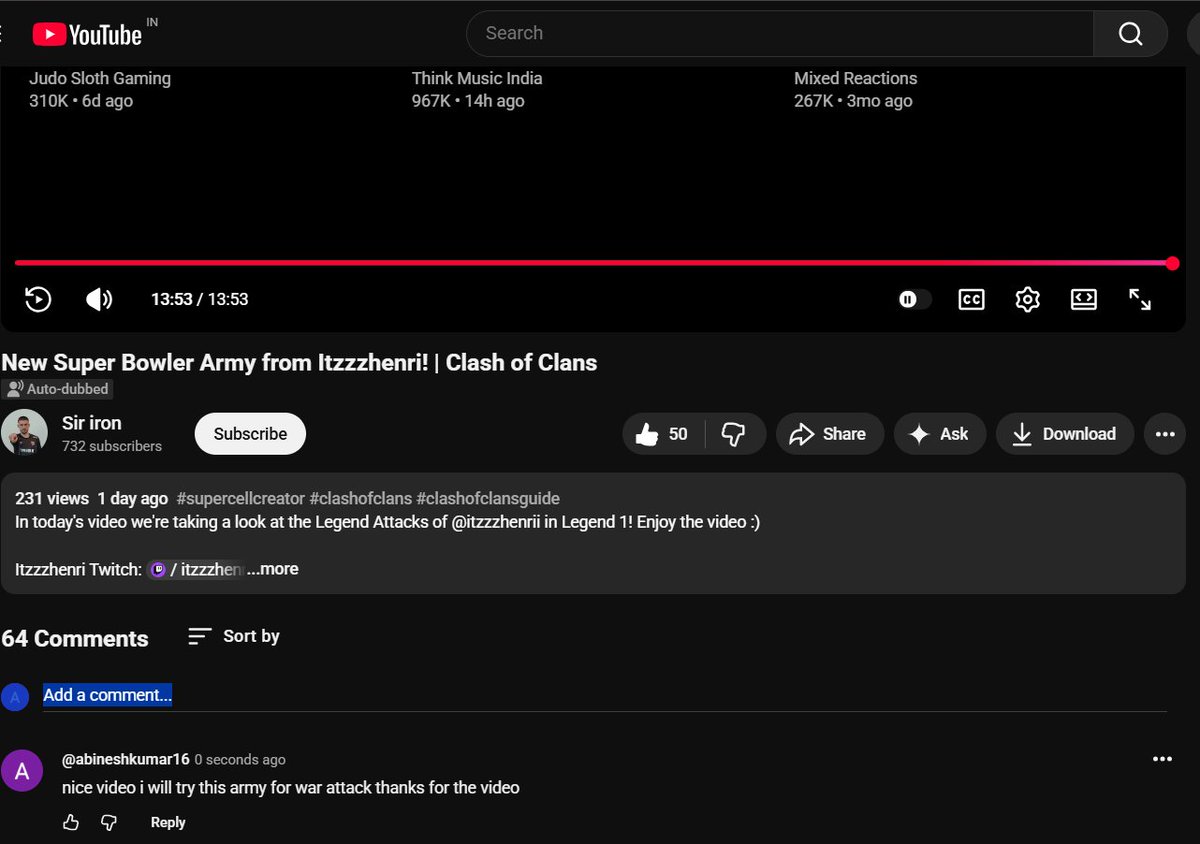The height and width of the screenshot is (844, 1200).
Task: Open the Sort by comments dropdown
Action: 234,636
